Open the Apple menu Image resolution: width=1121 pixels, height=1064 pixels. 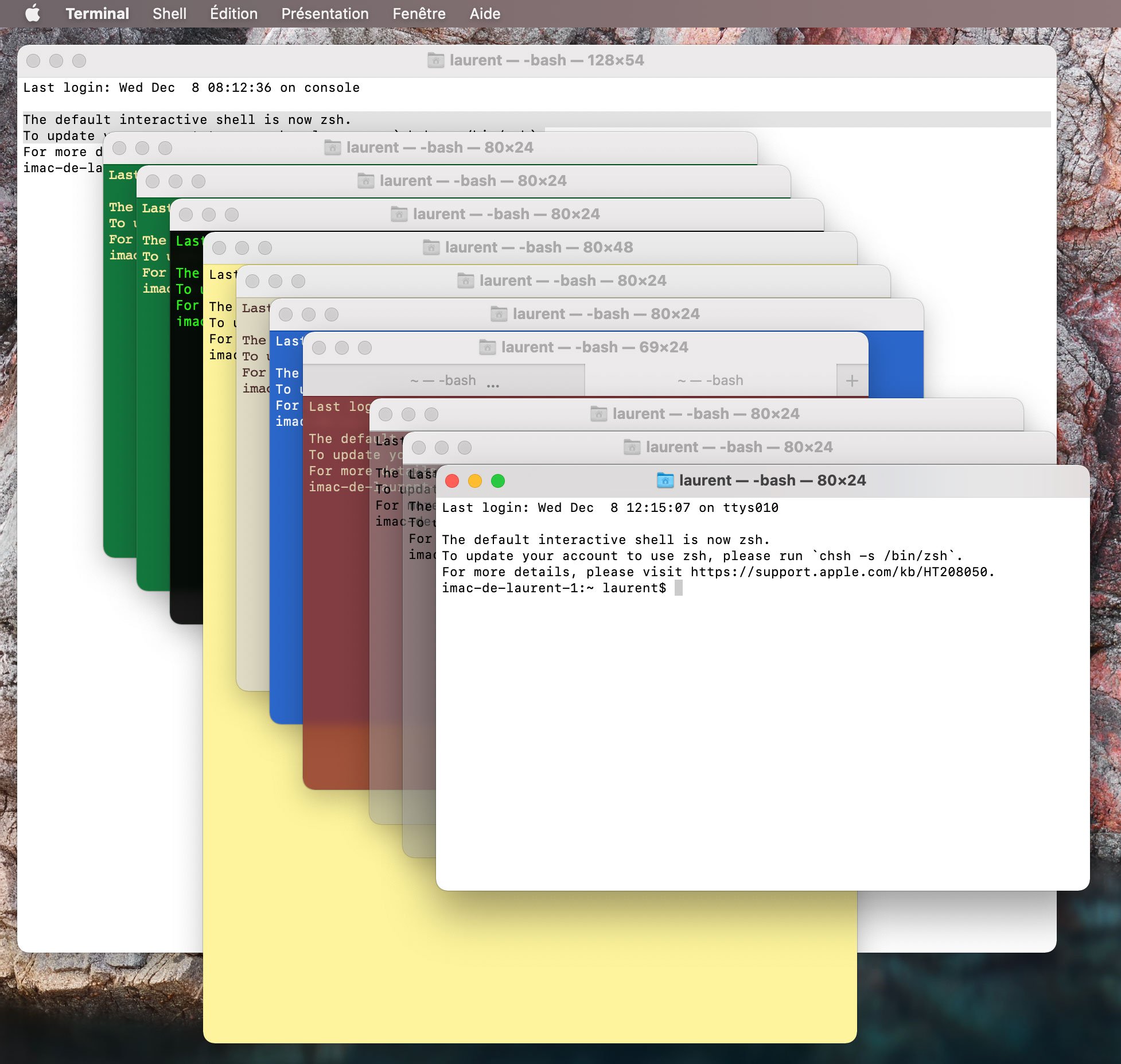tap(33, 13)
